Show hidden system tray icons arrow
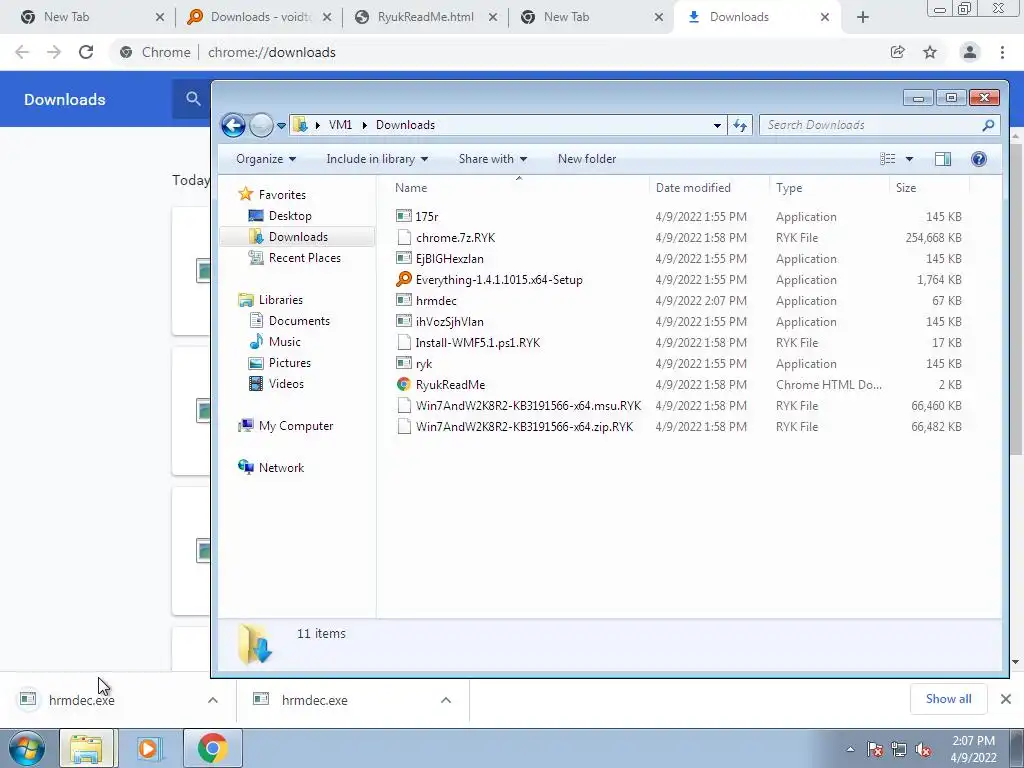This screenshot has height=768, width=1024. tap(850, 749)
